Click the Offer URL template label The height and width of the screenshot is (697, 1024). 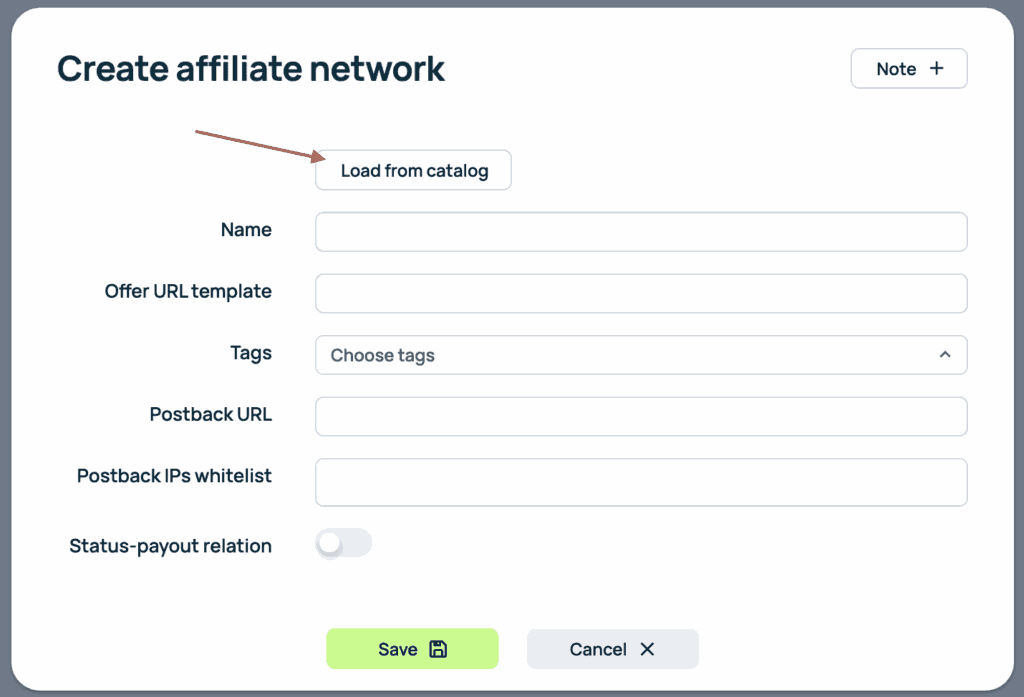click(x=188, y=291)
